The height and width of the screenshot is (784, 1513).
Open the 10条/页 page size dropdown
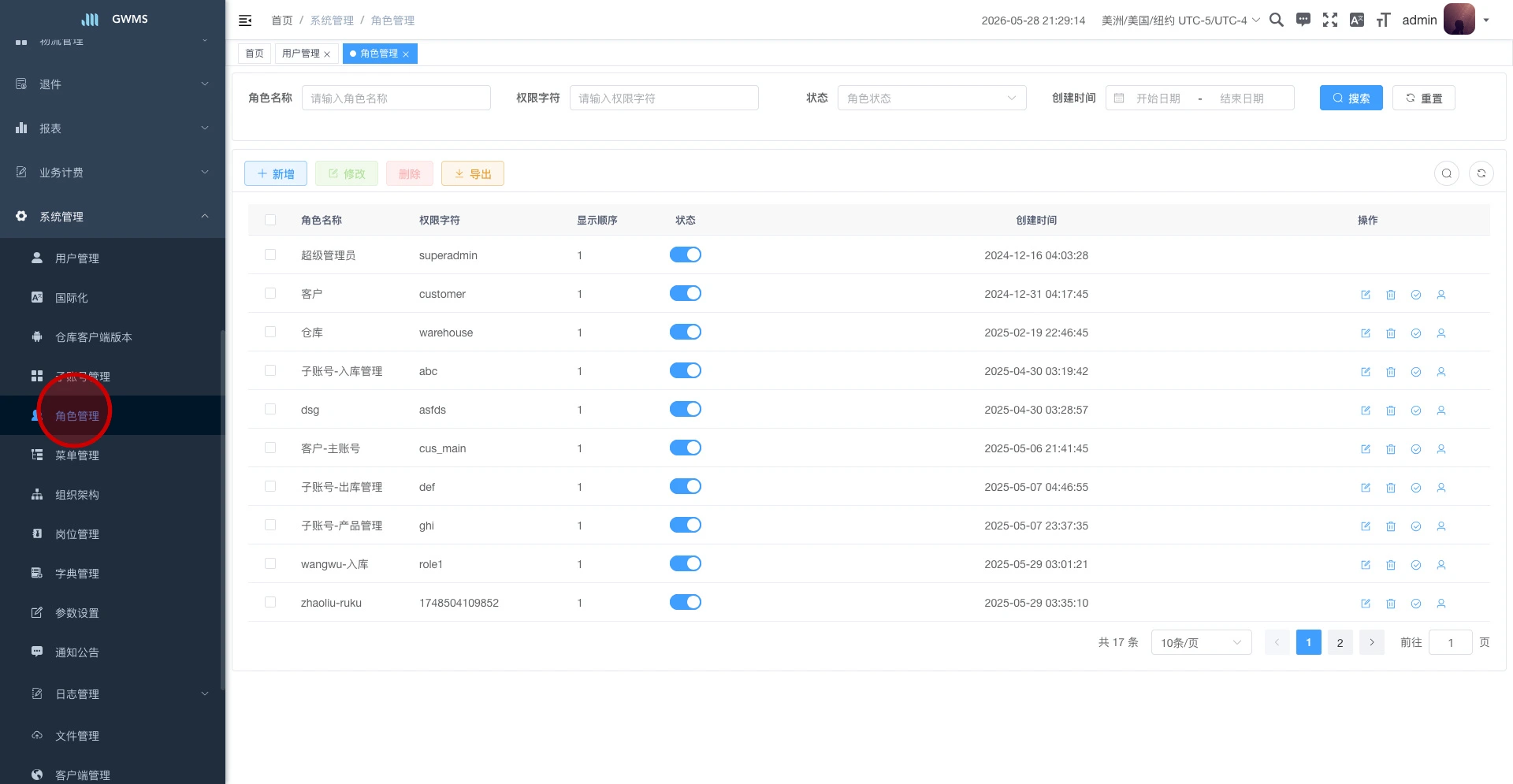coord(1201,642)
